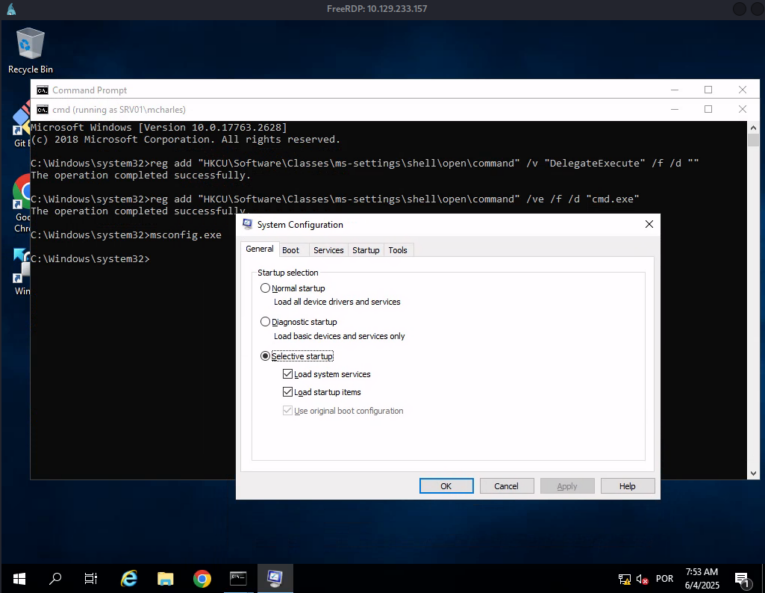
Task: Go to the Tools tab
Action: [398, 250]
